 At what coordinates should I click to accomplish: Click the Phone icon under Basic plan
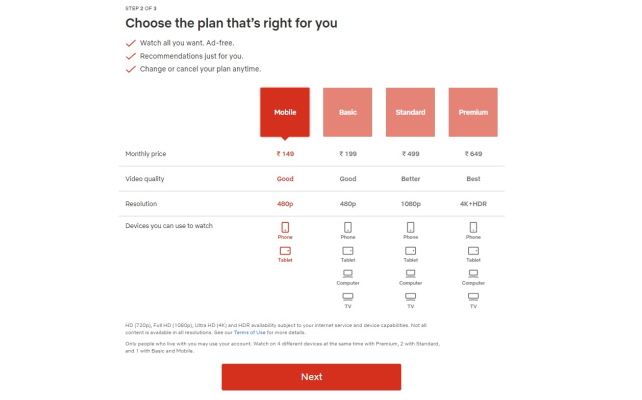348,227
